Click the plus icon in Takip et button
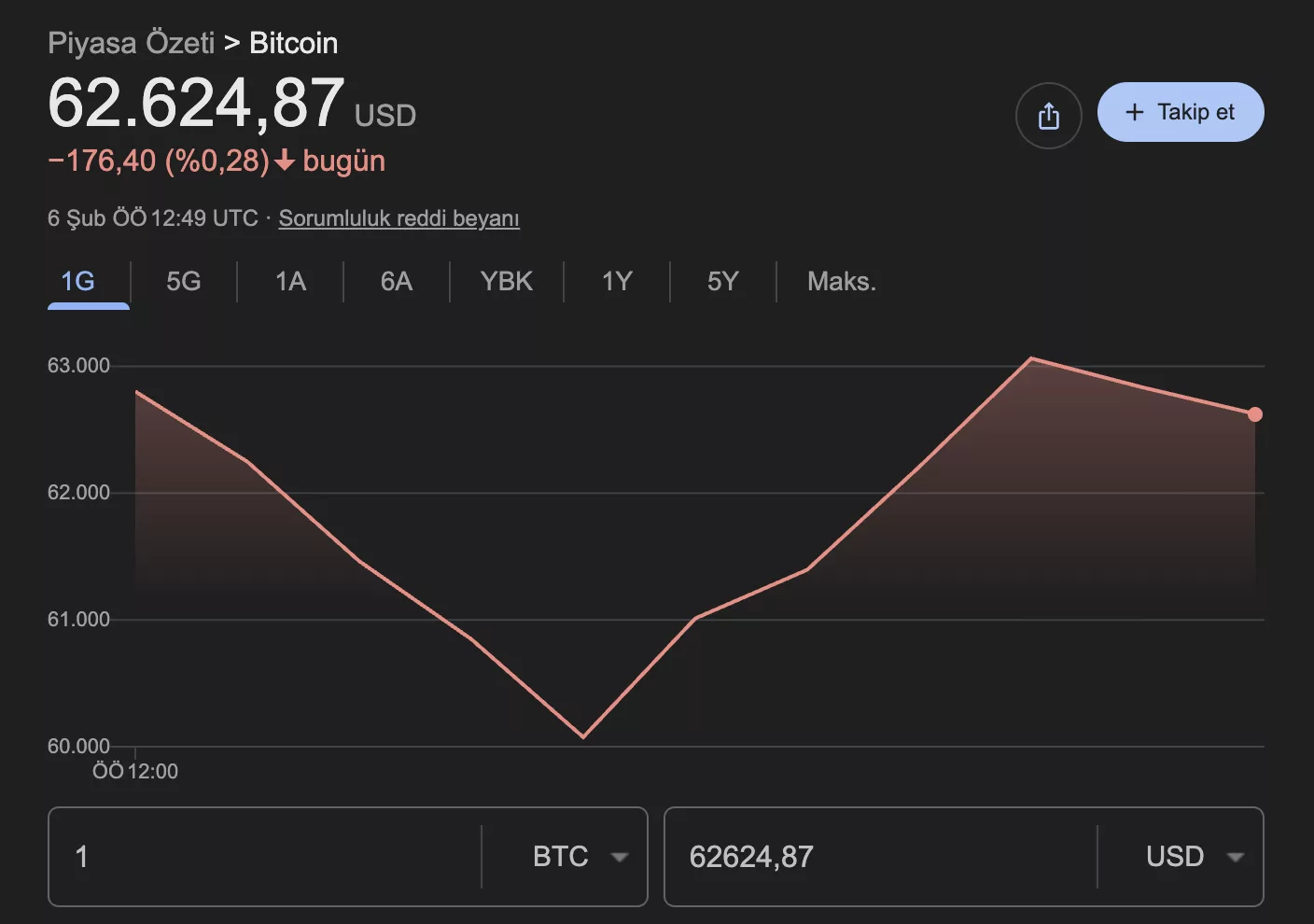This screenshot has width=1314, height=924. click(x=1134, y=111)
